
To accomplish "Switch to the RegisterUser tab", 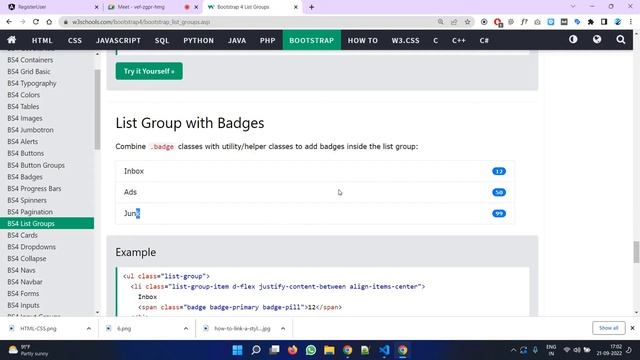I will [x=53, y=7].
